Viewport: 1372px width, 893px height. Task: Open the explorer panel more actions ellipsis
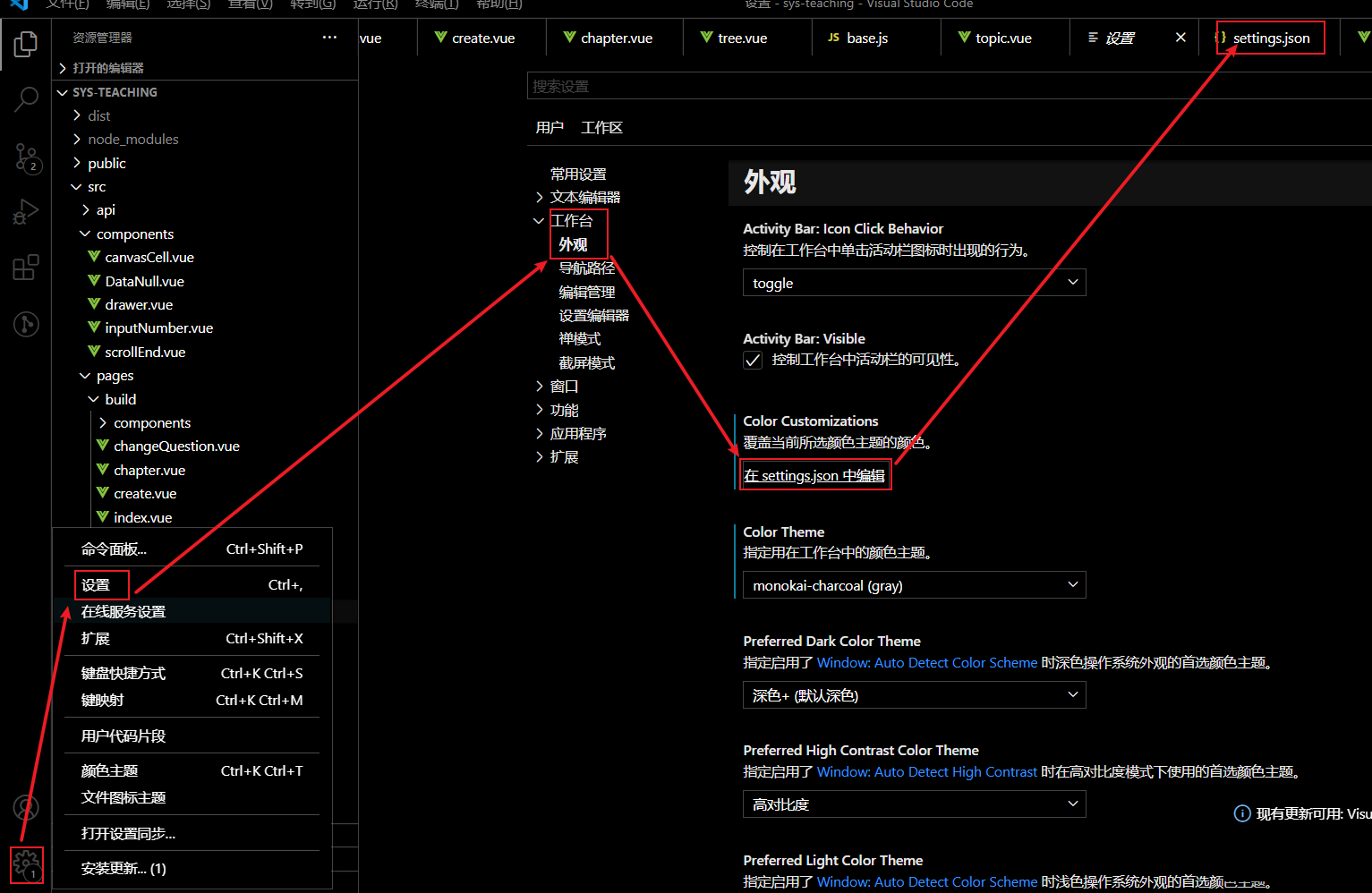(329, 38)
